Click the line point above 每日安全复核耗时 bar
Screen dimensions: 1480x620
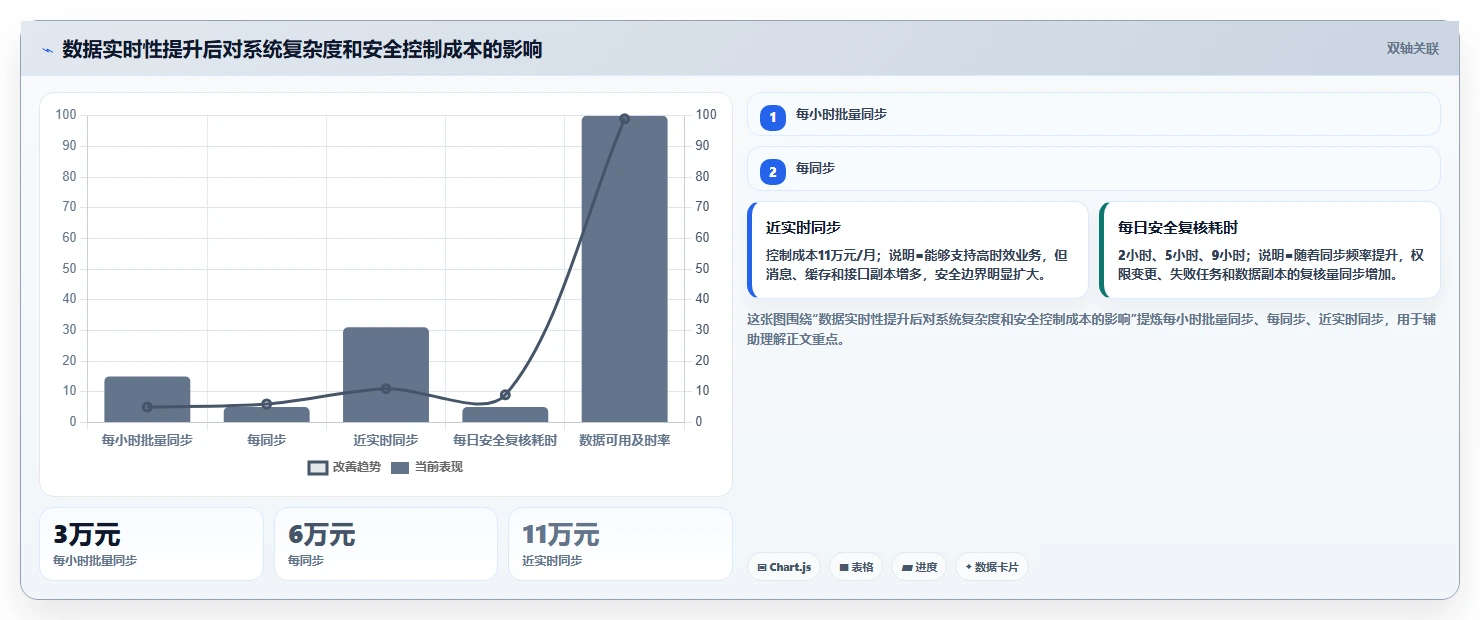505,395
